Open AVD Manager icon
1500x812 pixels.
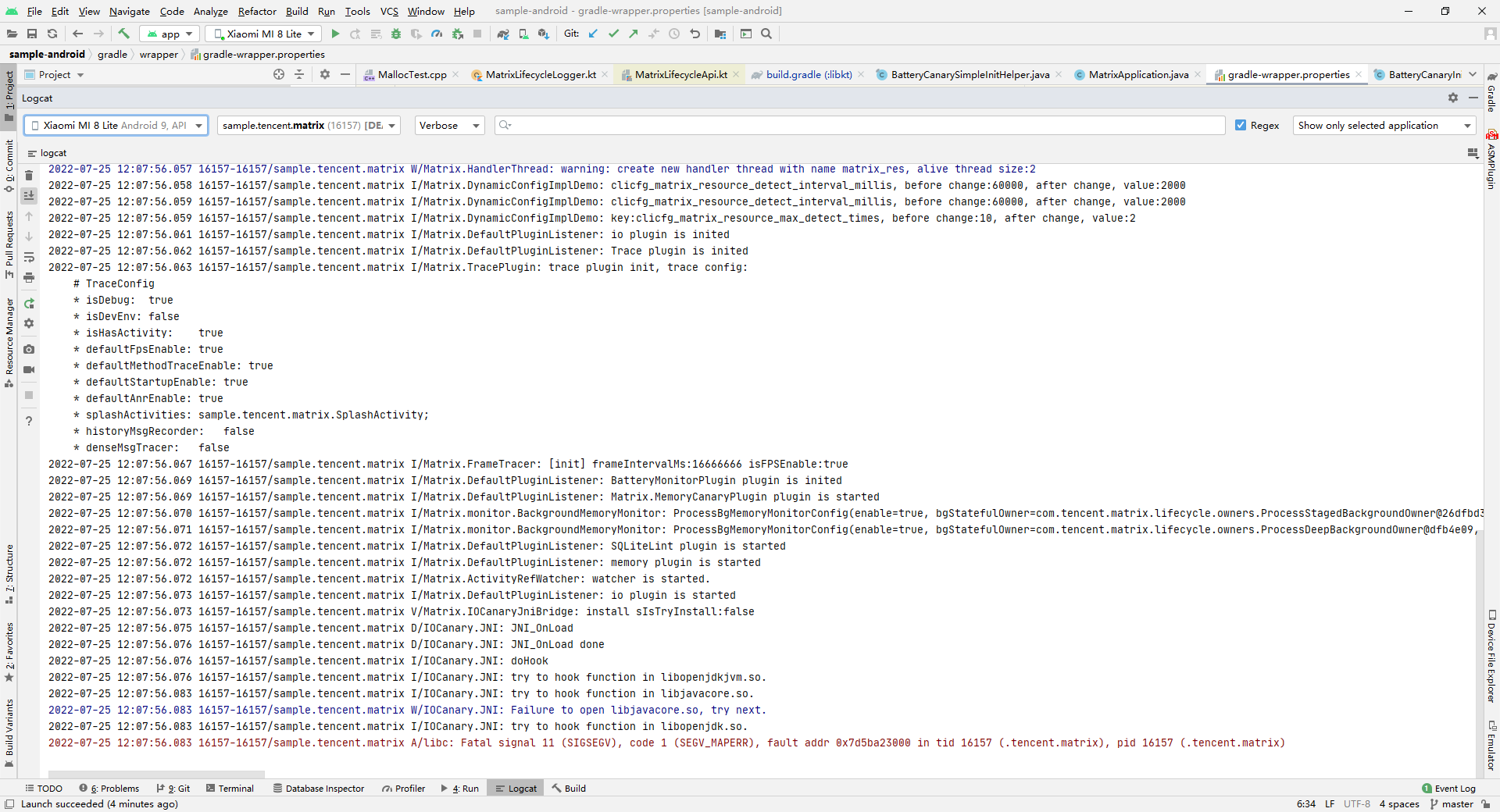pyautogui.click(x=523, y=34)
